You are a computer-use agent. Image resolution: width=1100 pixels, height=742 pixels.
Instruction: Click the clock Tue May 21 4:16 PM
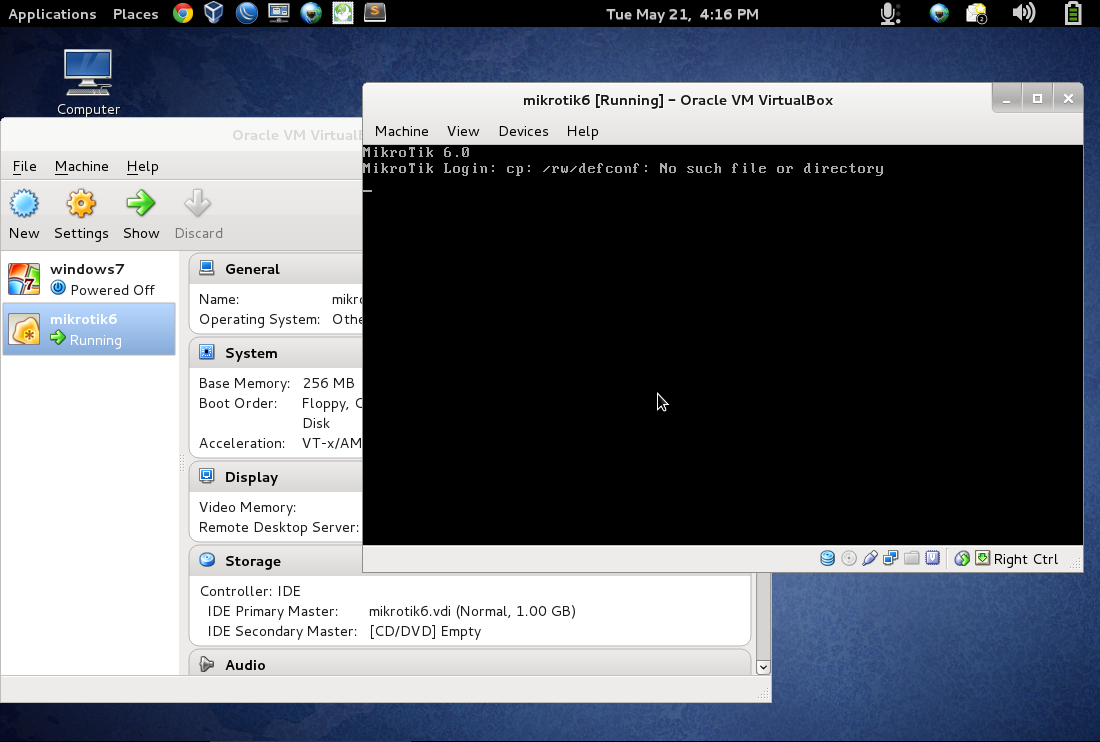[682, 14]
